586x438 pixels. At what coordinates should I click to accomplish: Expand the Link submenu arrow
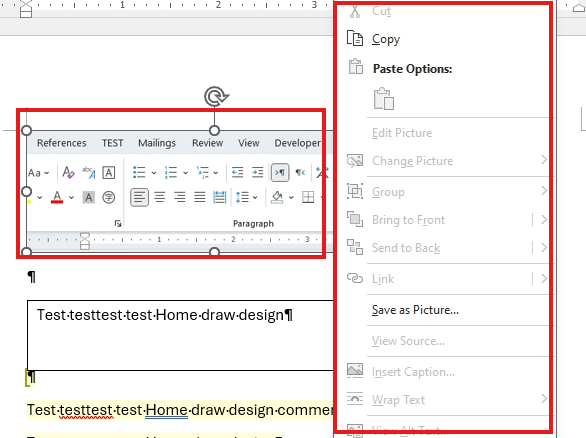[544, 279]
